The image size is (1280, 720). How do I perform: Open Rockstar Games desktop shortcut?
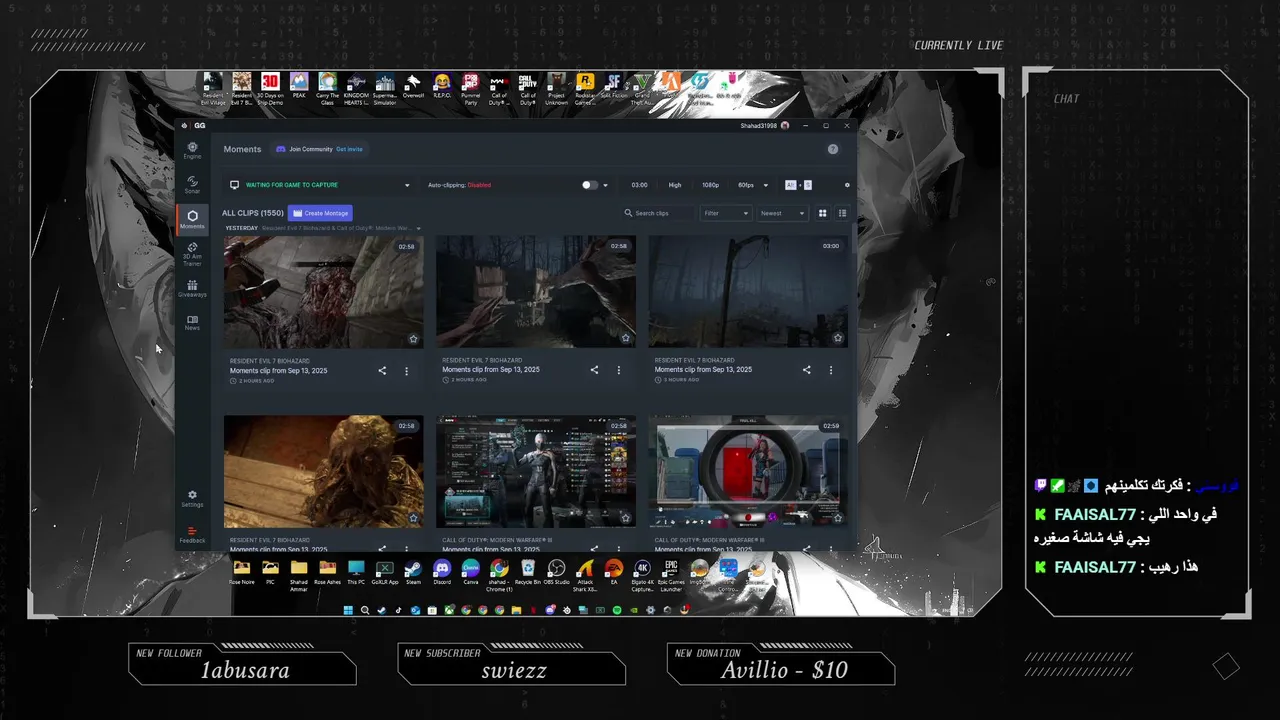point(585,89)
